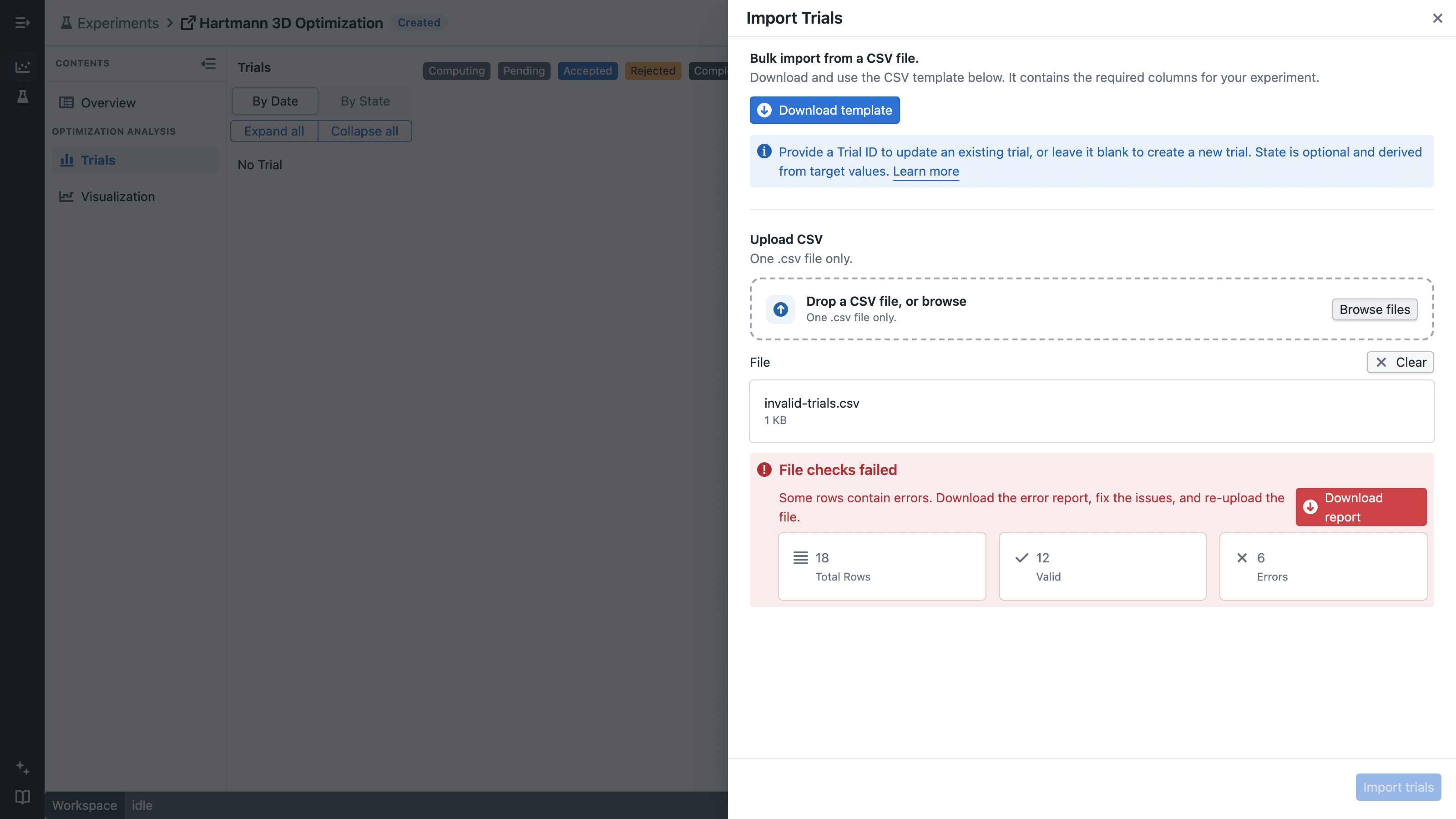Screen dimensions: 1456x819
Task: Click the Upload CSV heading
Action: pyautogui.click(x=786, y=239)
